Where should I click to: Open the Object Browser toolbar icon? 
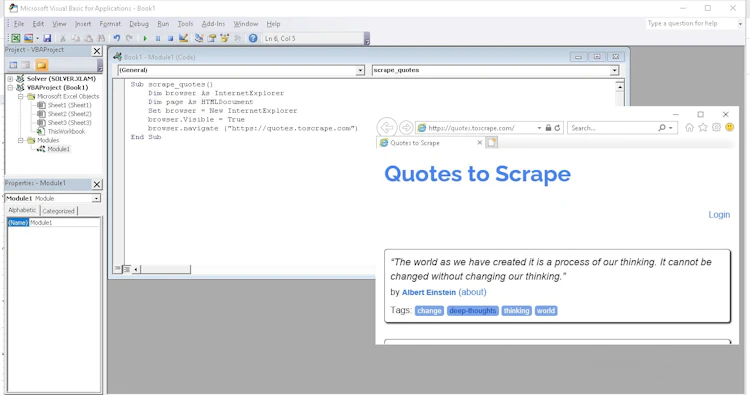[224, 38]
